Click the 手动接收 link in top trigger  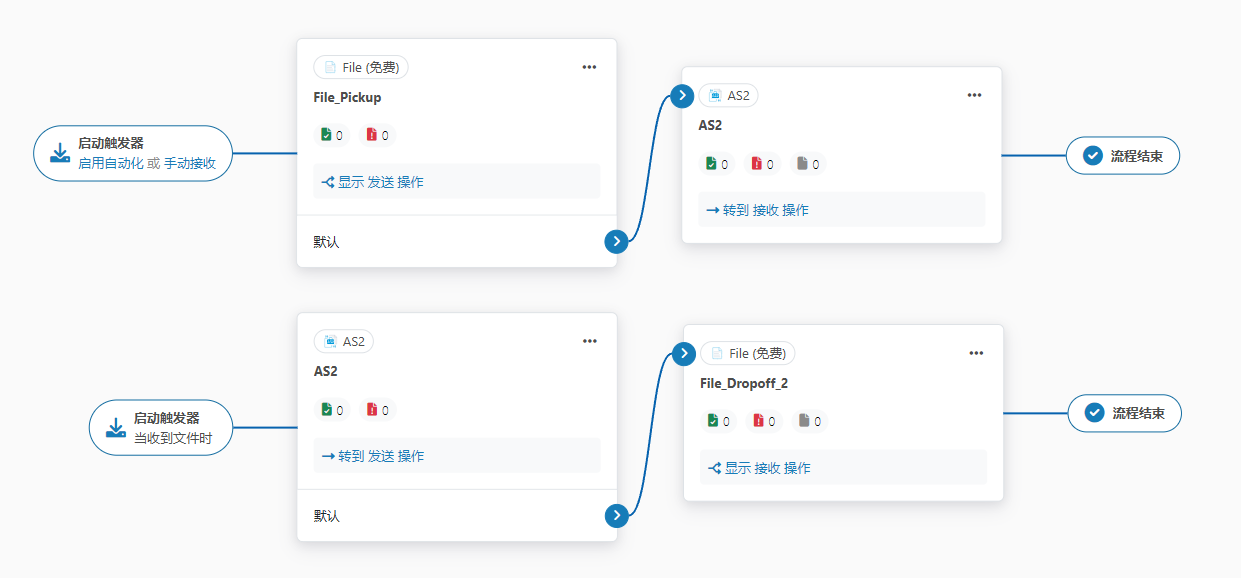click(x=190, y=163)
